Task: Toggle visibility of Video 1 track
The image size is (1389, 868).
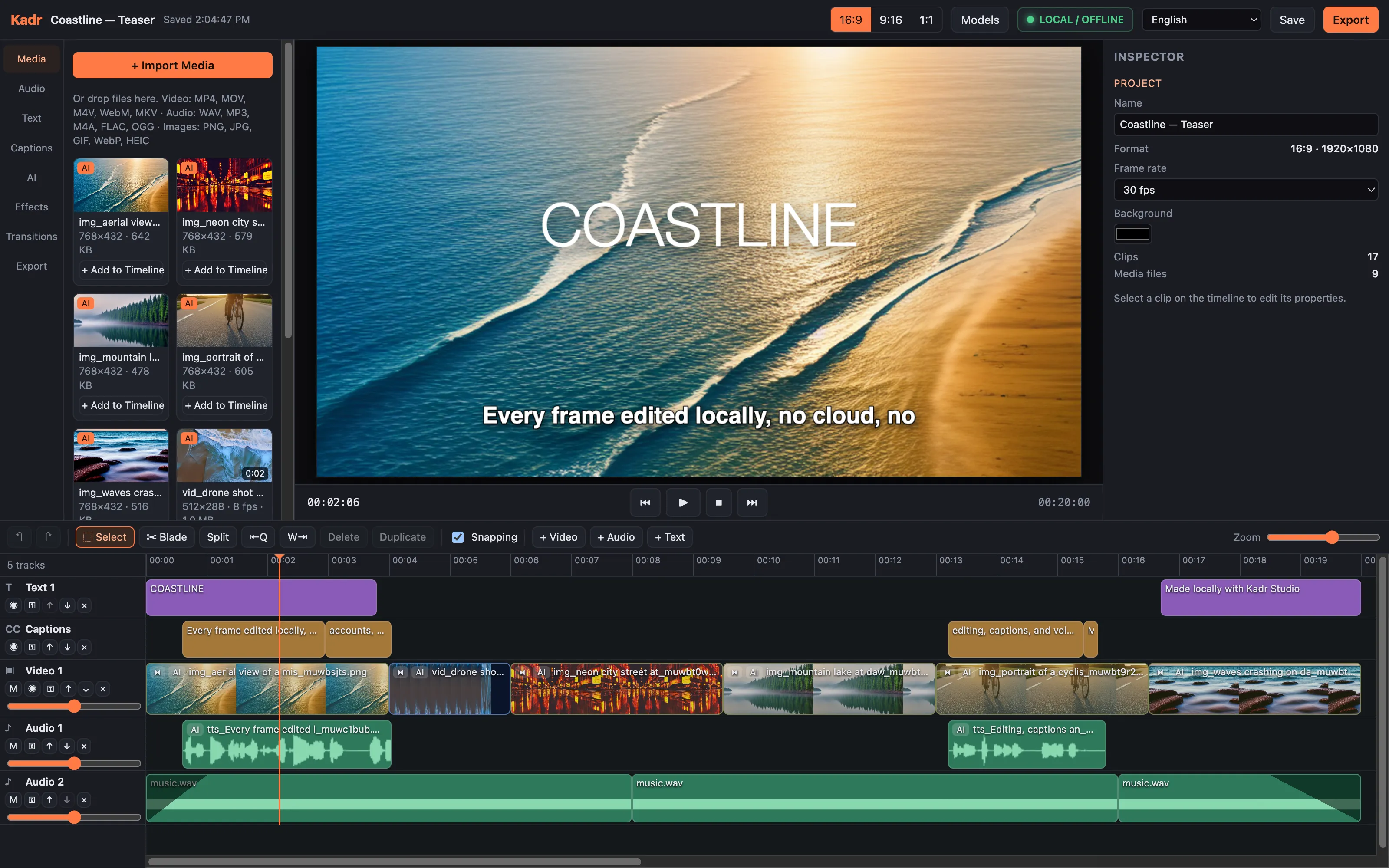Action: point(32,688)
